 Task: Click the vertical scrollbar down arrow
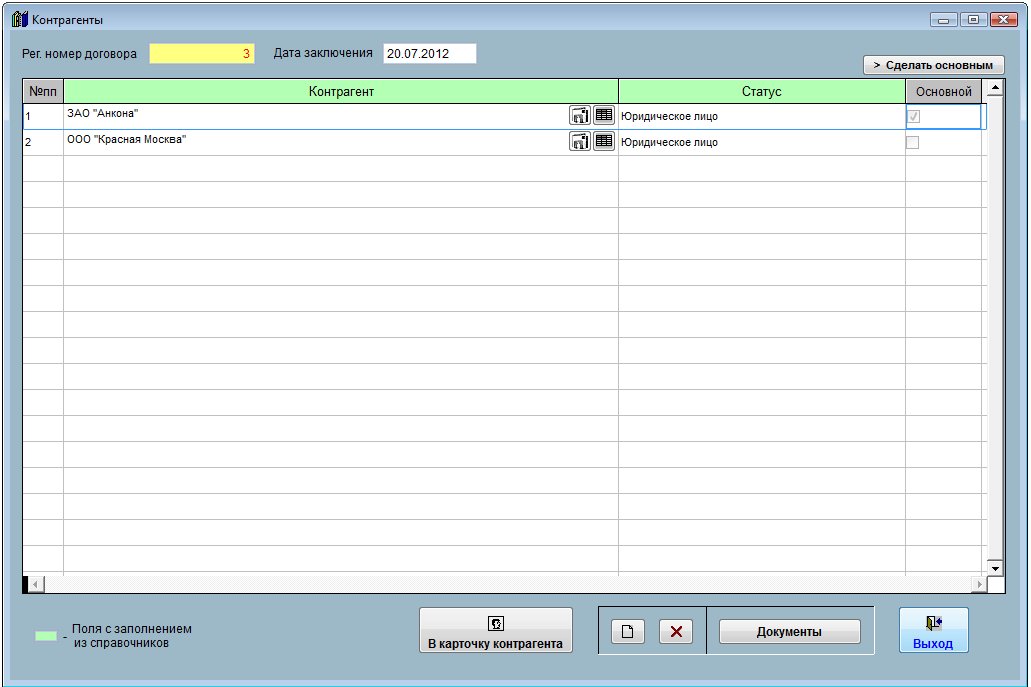(995, 568)
